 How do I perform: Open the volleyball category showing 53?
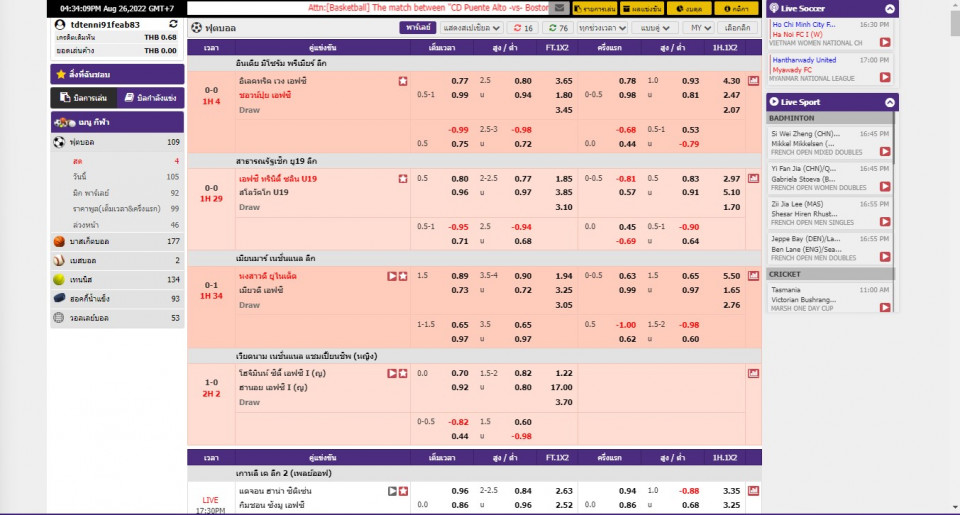[x=117, y=318]
